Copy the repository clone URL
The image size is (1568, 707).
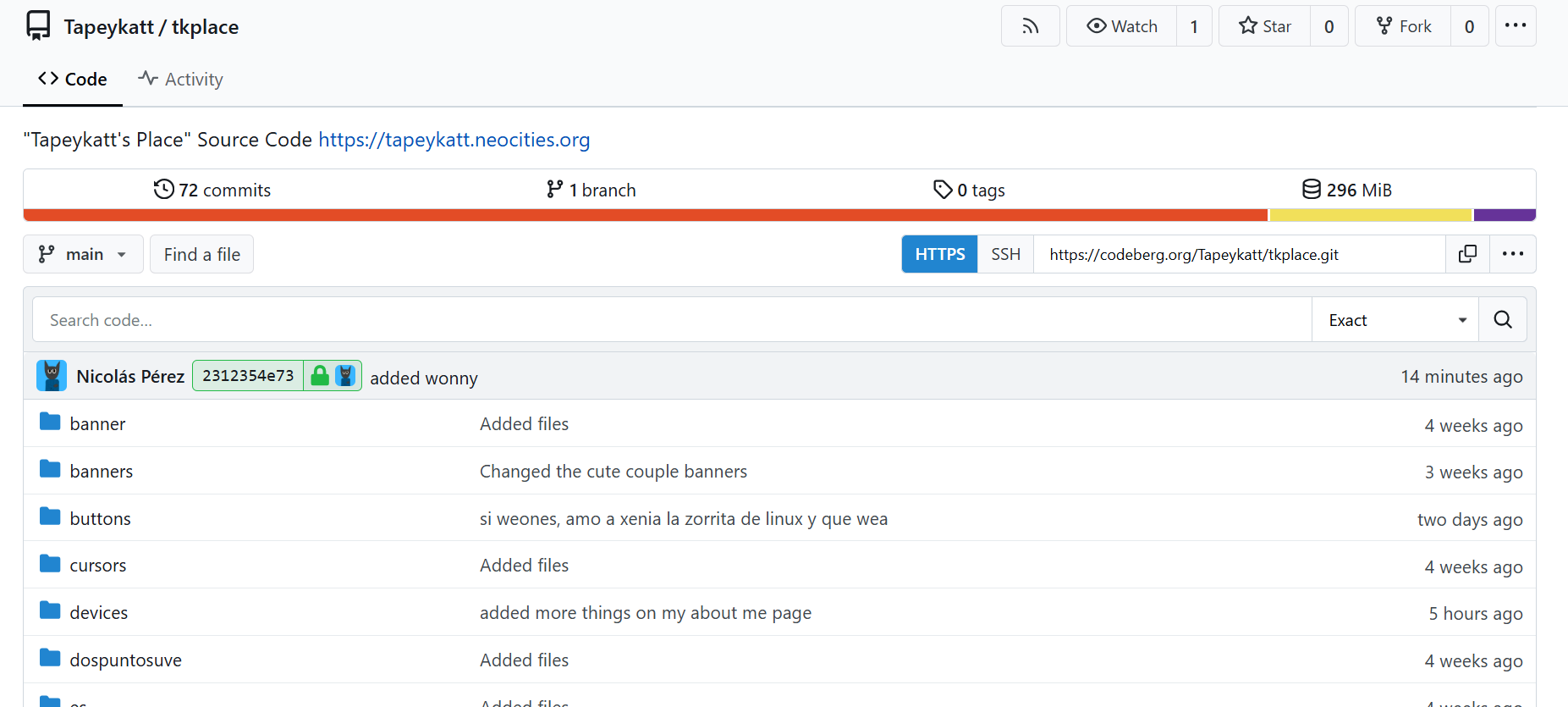coord(1467,254)
